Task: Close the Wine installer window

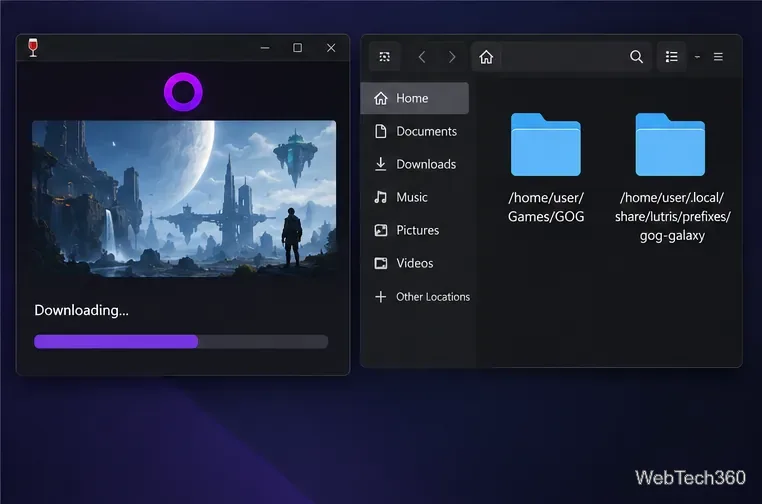Action: (x=331, y=48)
